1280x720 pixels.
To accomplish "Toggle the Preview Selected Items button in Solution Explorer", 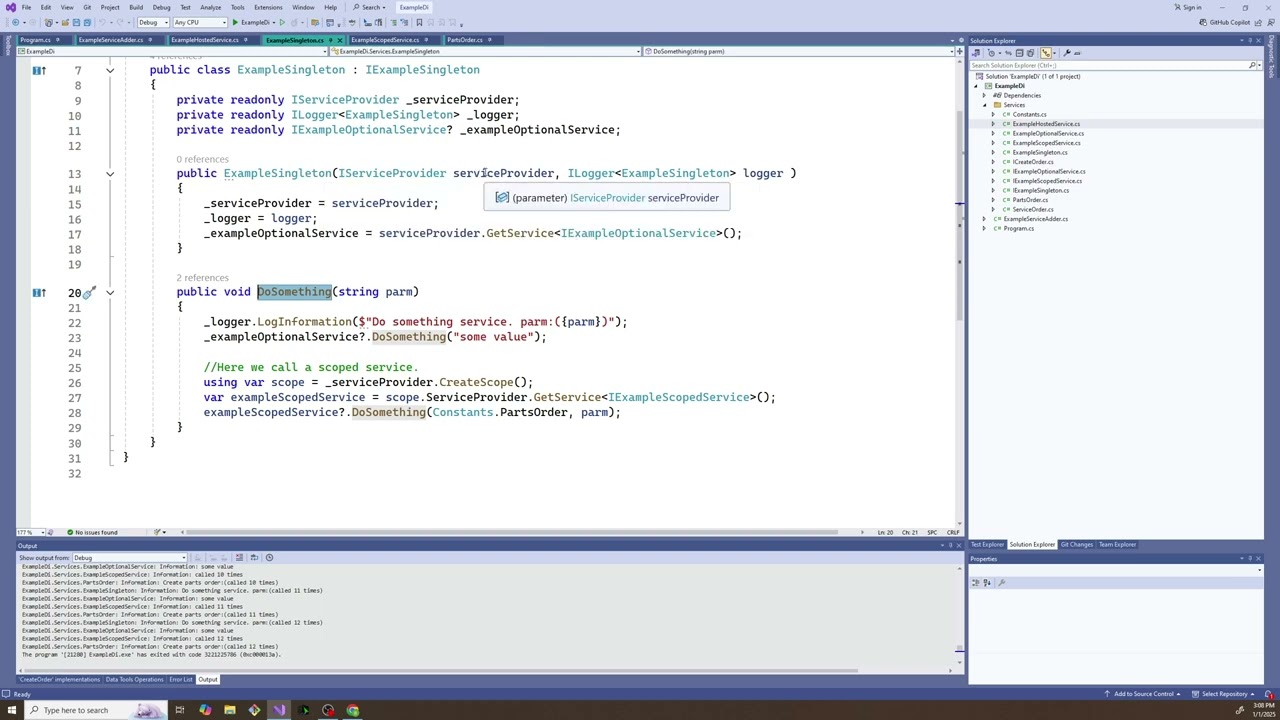I will (x=1077, y=53).
